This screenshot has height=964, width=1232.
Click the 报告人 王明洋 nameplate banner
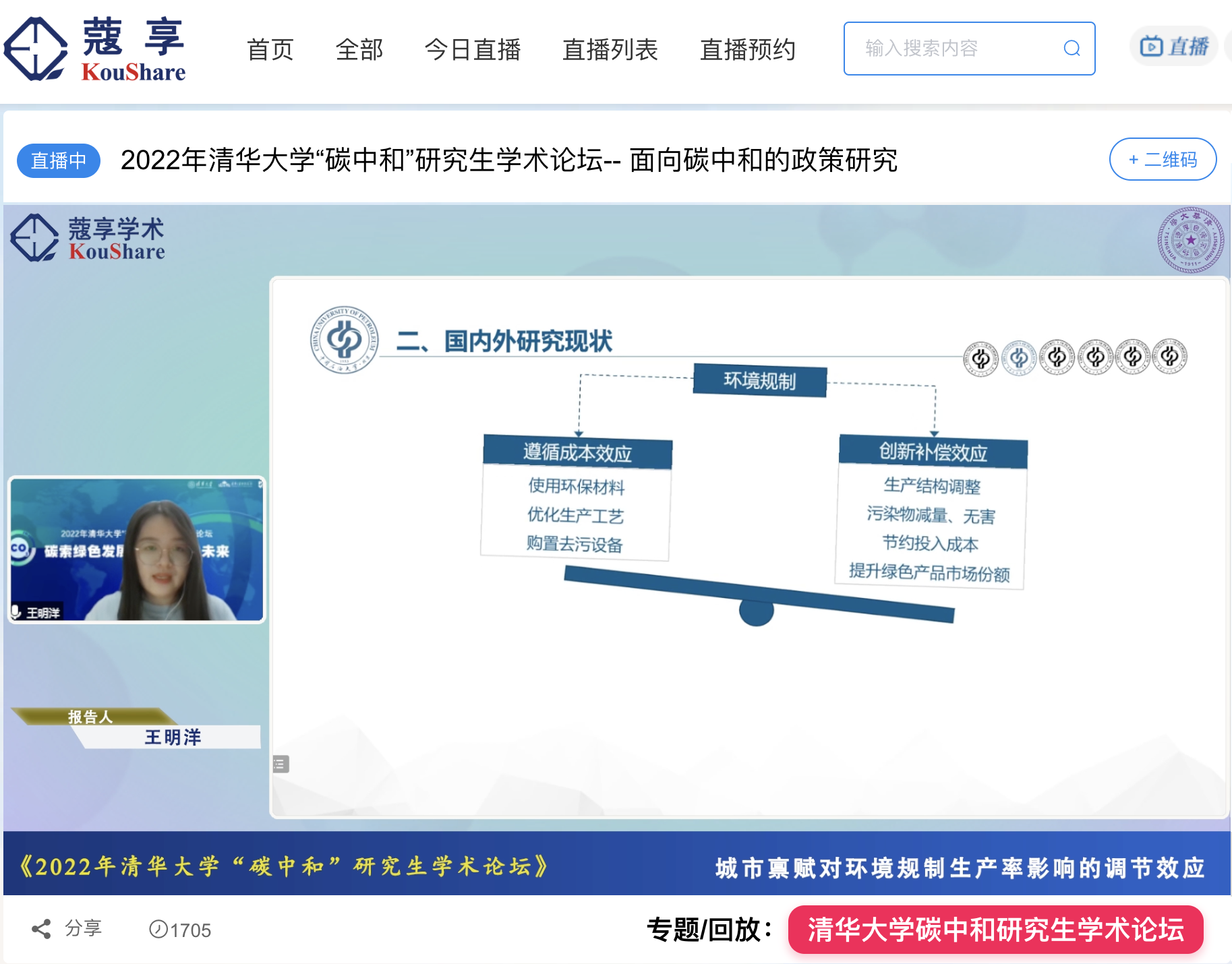click(135, 728)
